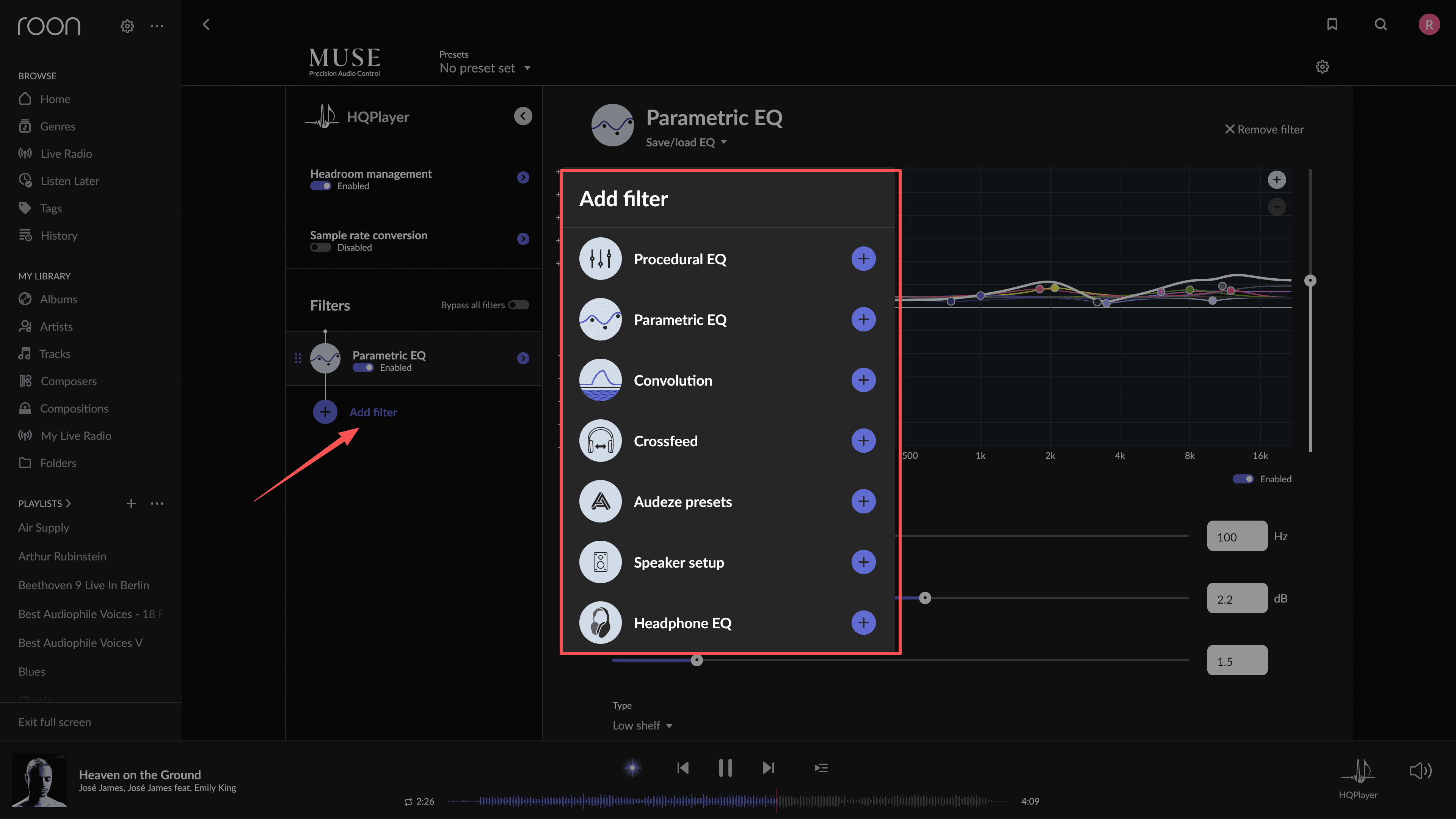Add Speaker setup filter with plus
Viewport: 1456px width, 819px height.
863,562
